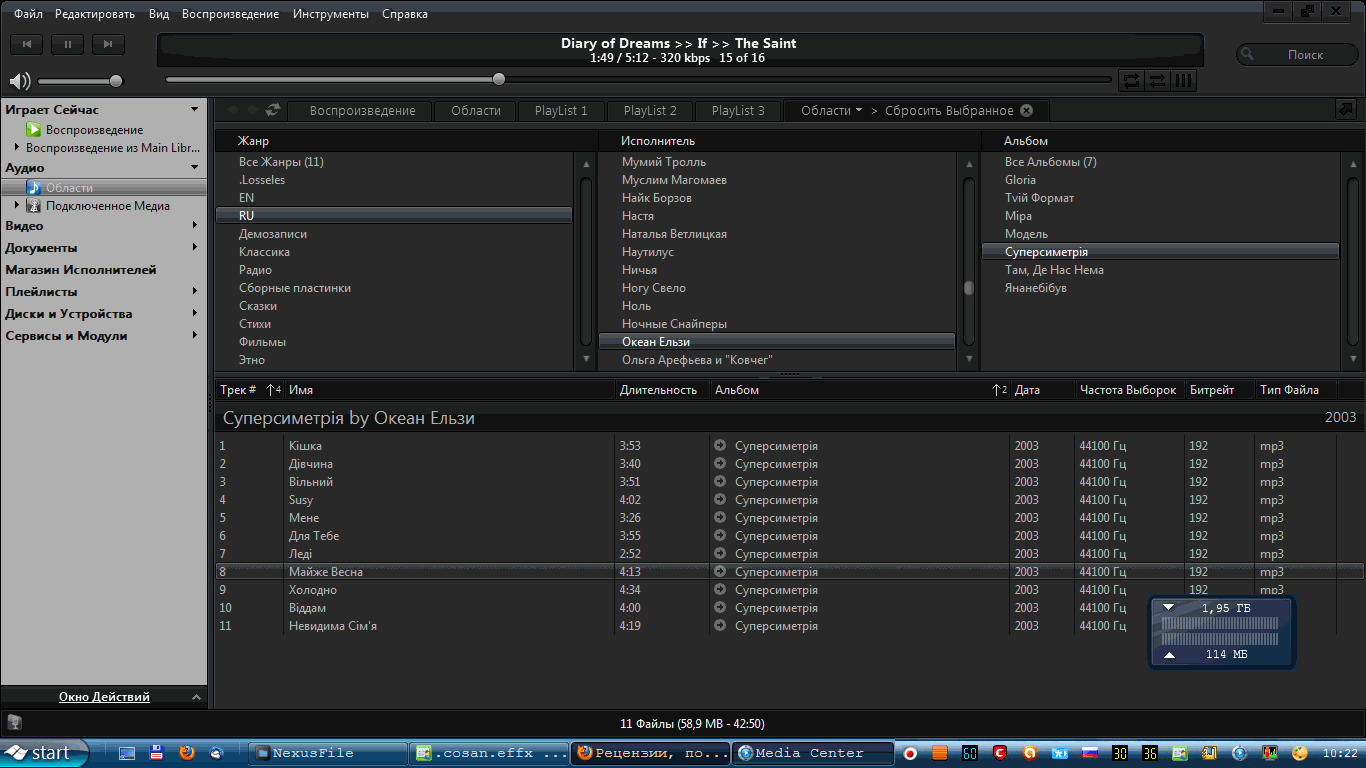Collapse the Играет Сейчас section arrow
The width and height of the screenshot is (1366, 768).
[195, 110]
